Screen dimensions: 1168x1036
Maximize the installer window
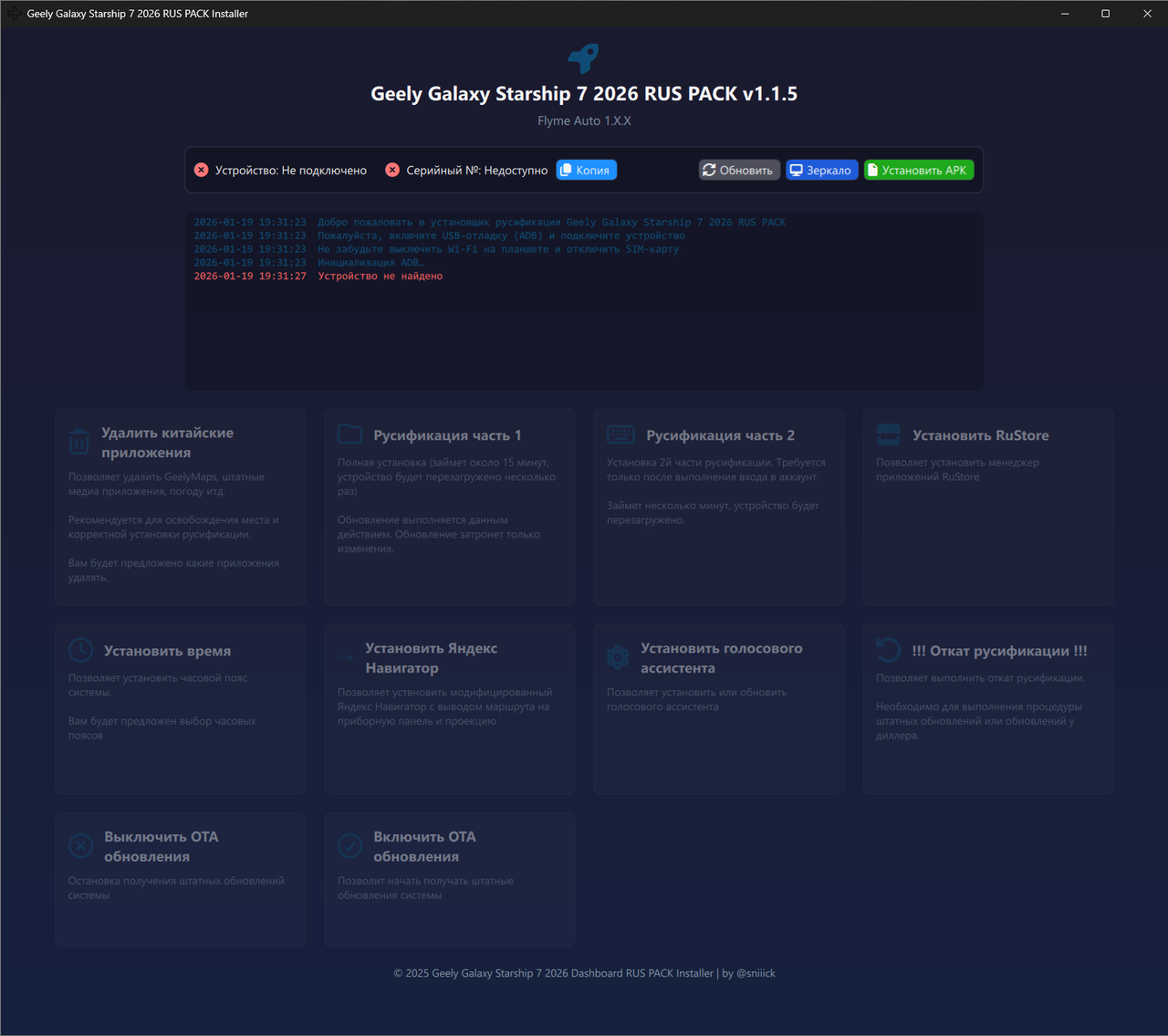coord(1105,14)
